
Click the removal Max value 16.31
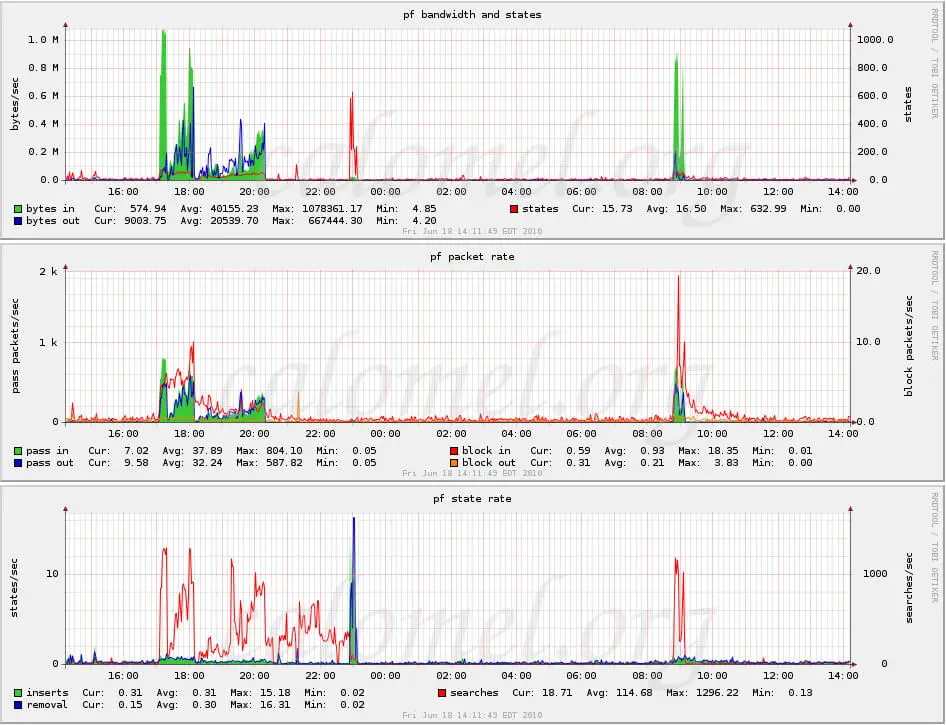coord(275,704)
